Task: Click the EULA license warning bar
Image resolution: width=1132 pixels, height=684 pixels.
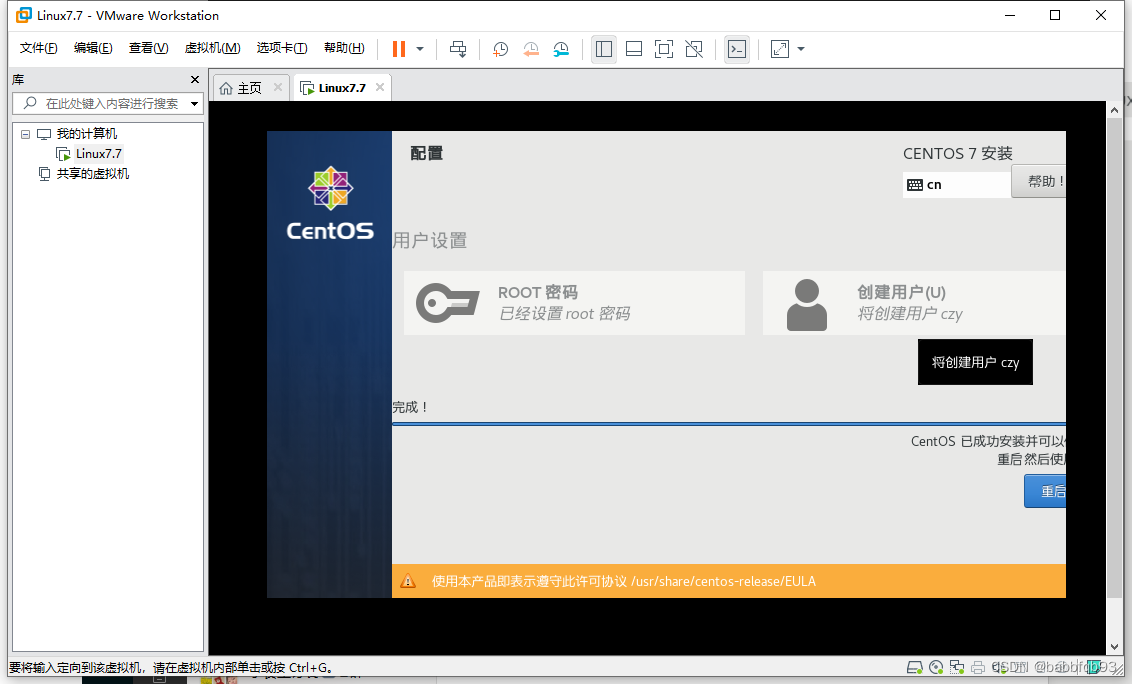Action: click(728, 581)
